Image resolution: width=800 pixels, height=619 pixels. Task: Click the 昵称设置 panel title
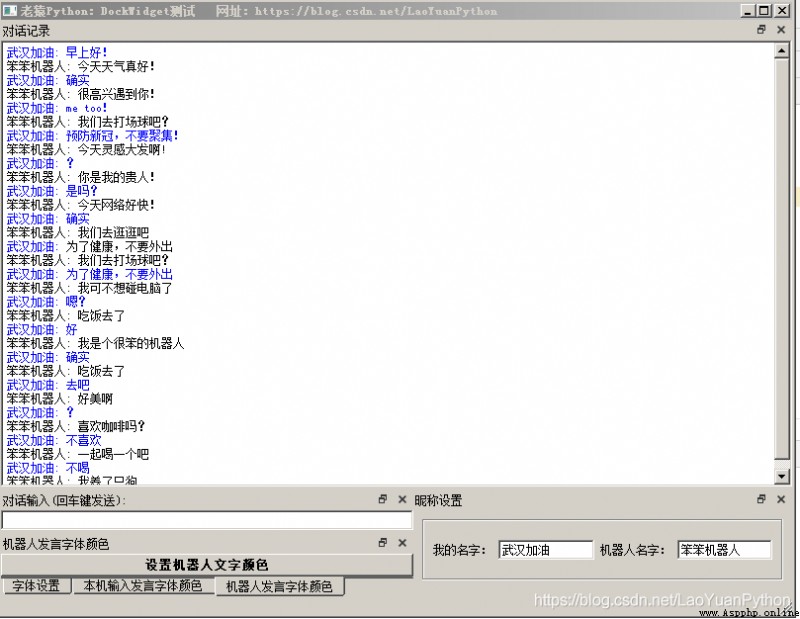(438, 501)
